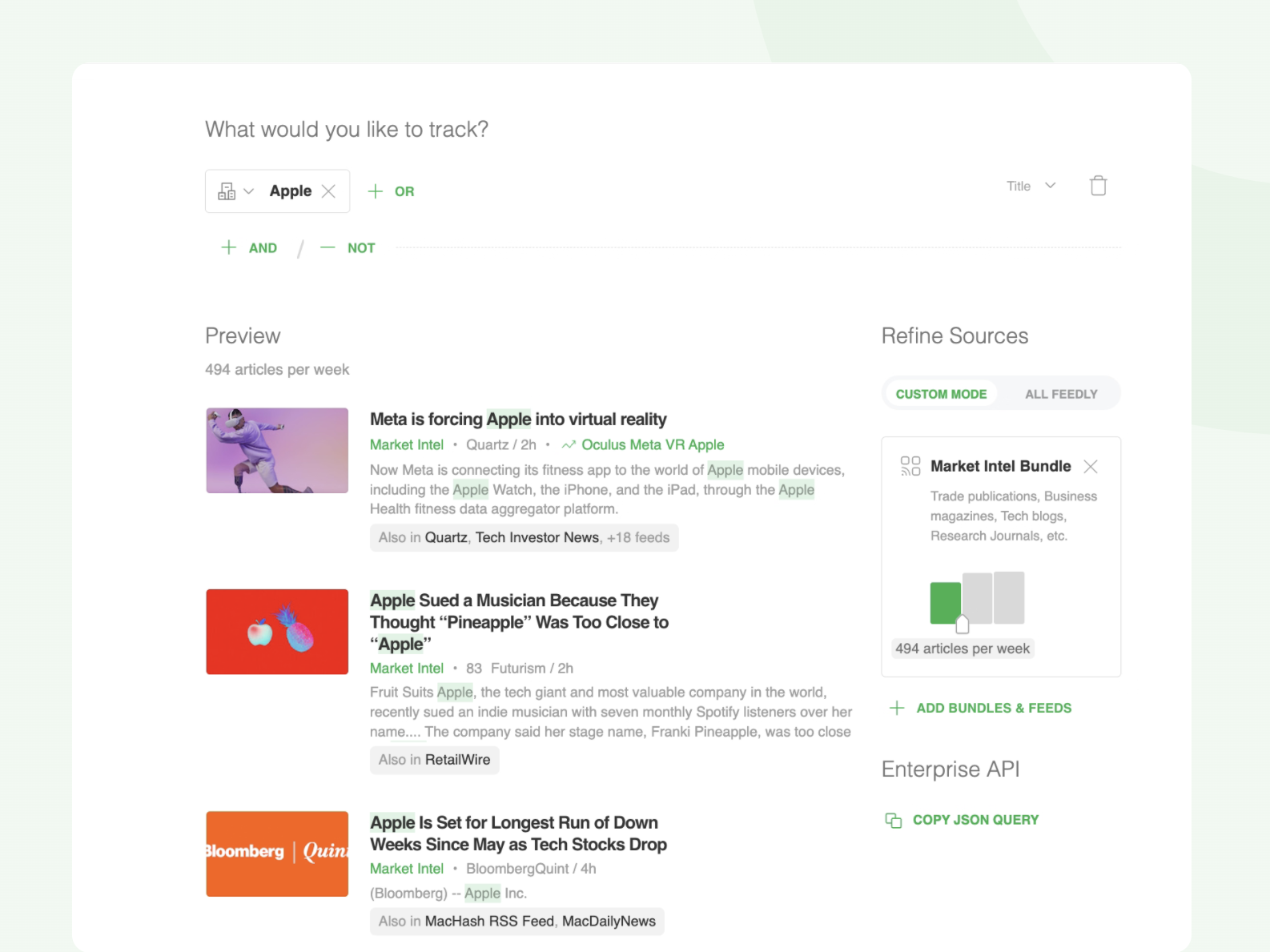Click the copy icon for JSON query
Screen dimensions: 1270x952
(x=893, y=820)
